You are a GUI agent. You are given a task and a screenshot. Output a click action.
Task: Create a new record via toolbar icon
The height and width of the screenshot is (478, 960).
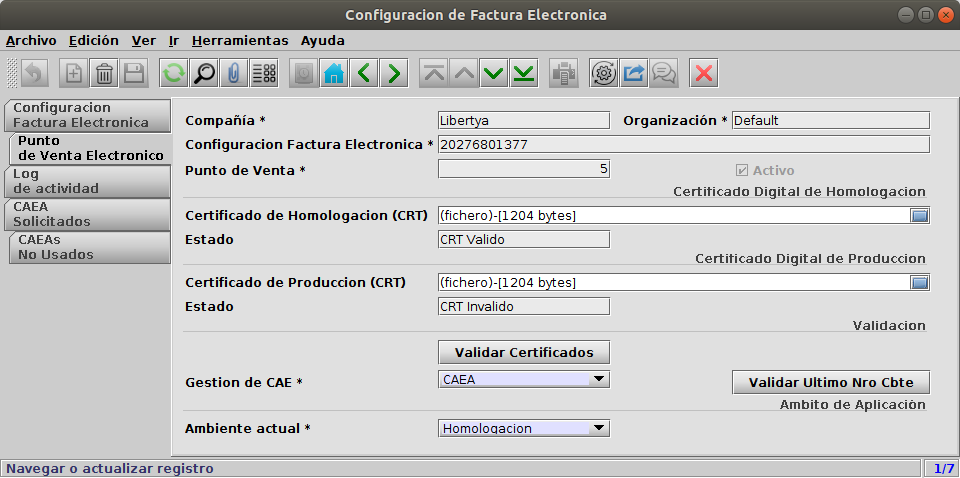(73, 74)
